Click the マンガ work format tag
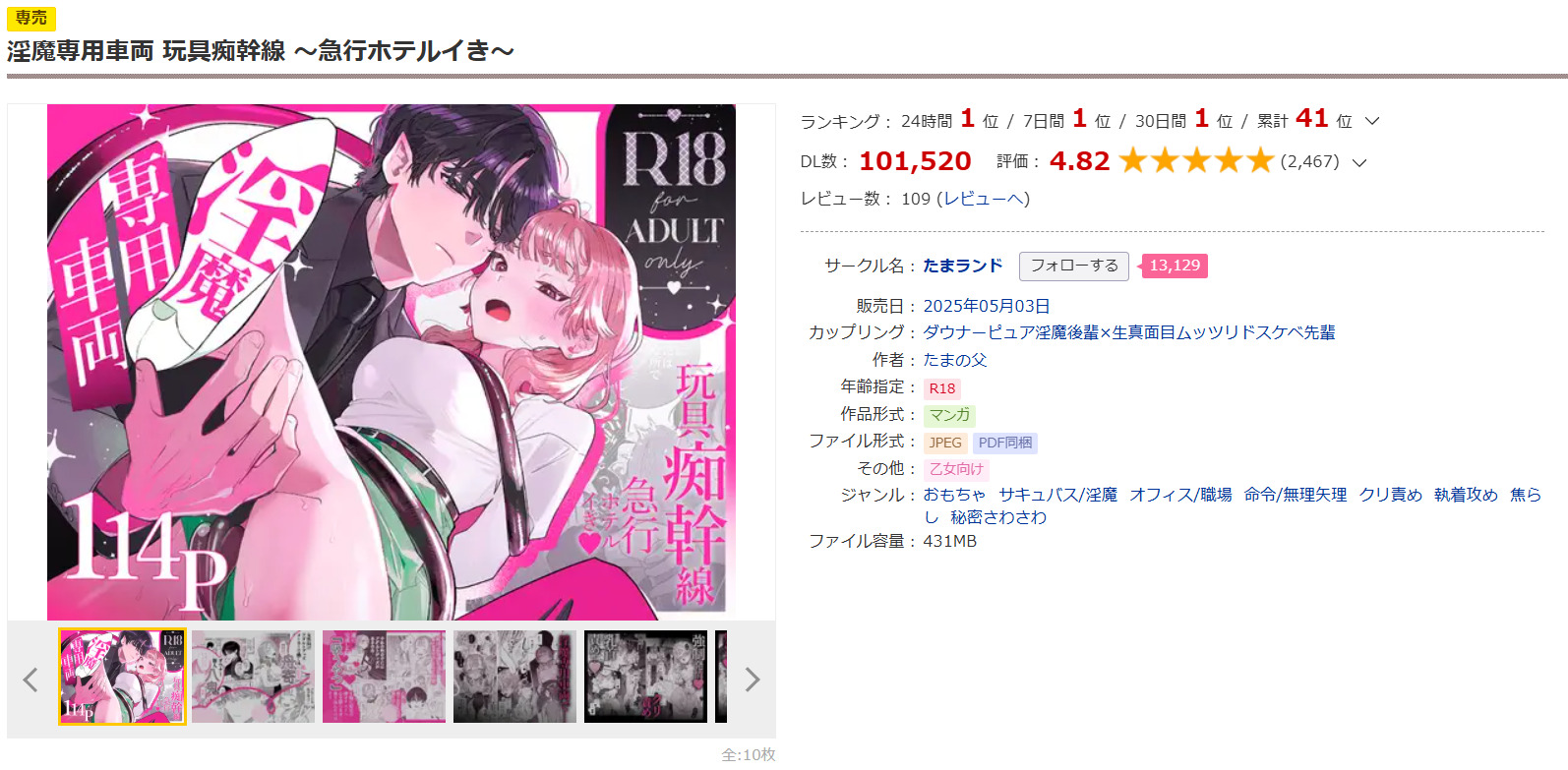1568x770 pixels. coord(949,415)
